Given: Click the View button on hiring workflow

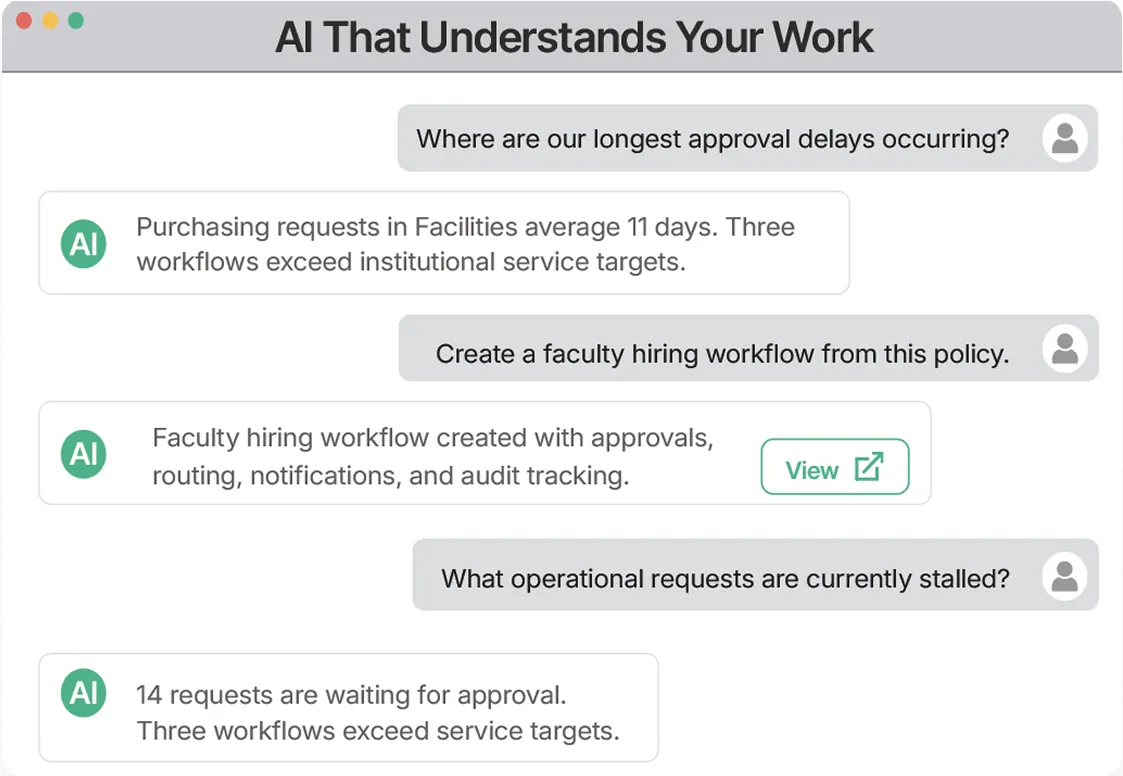Looking at the screenshot, I should click(x=834, y=467).
